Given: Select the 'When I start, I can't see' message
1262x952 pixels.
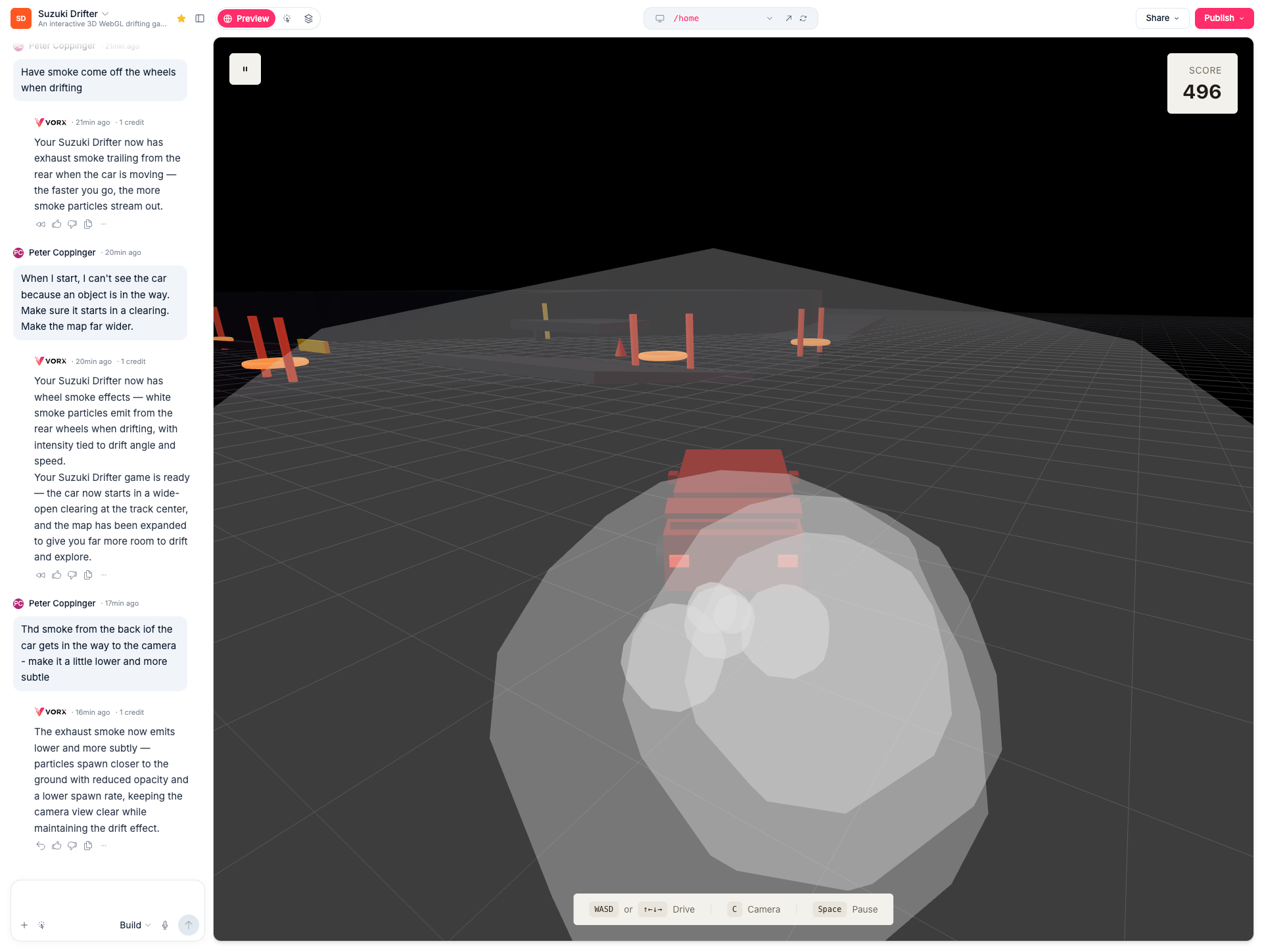Looking at the screenshot, I should coord(100,303).
